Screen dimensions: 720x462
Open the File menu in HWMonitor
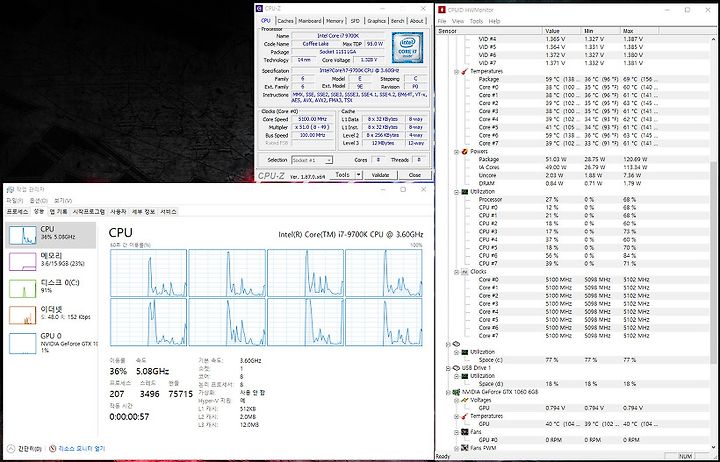[442, 21]
